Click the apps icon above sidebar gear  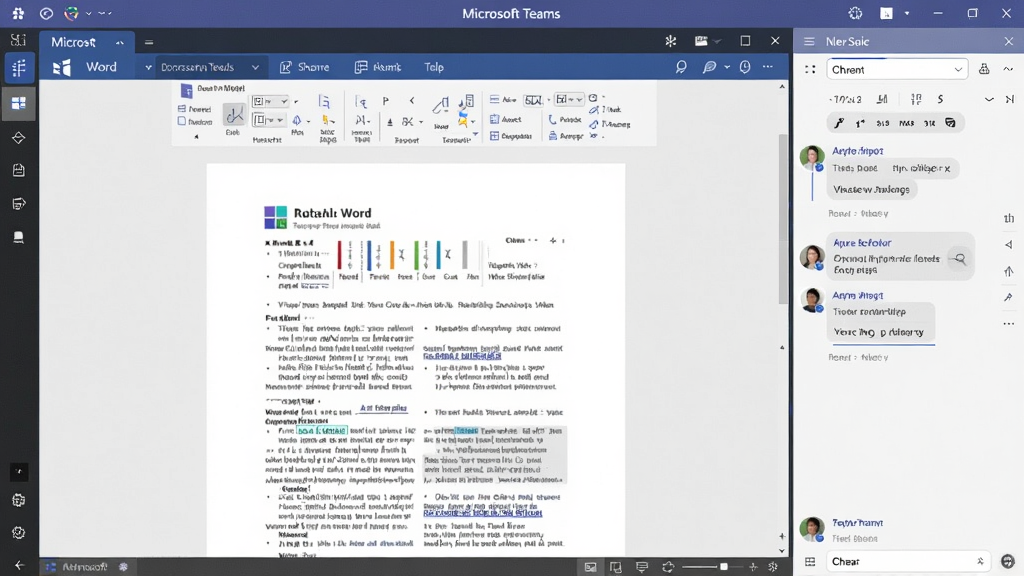click(x=18, y=500)
